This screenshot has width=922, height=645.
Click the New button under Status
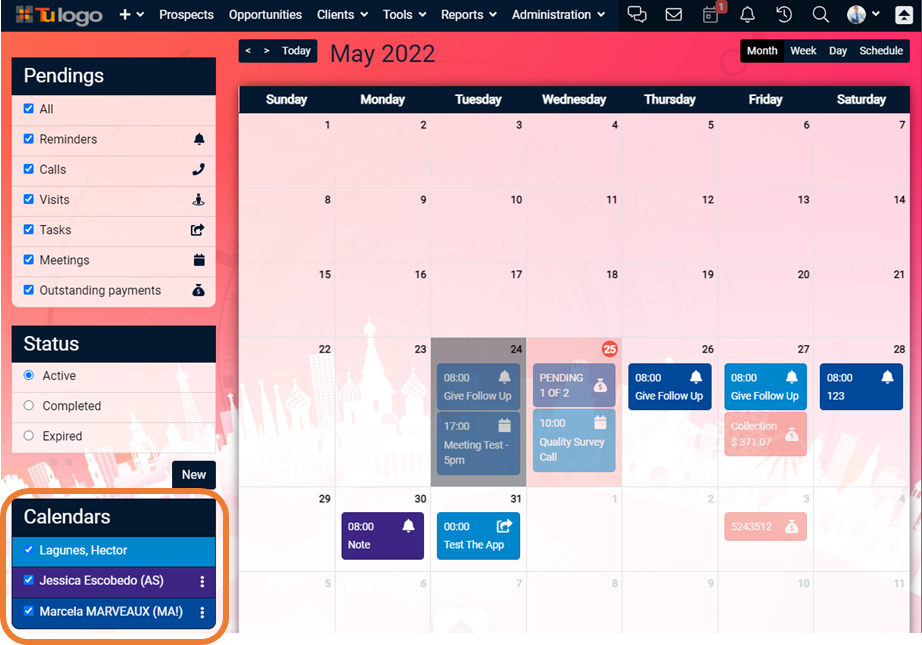[193, 474]
